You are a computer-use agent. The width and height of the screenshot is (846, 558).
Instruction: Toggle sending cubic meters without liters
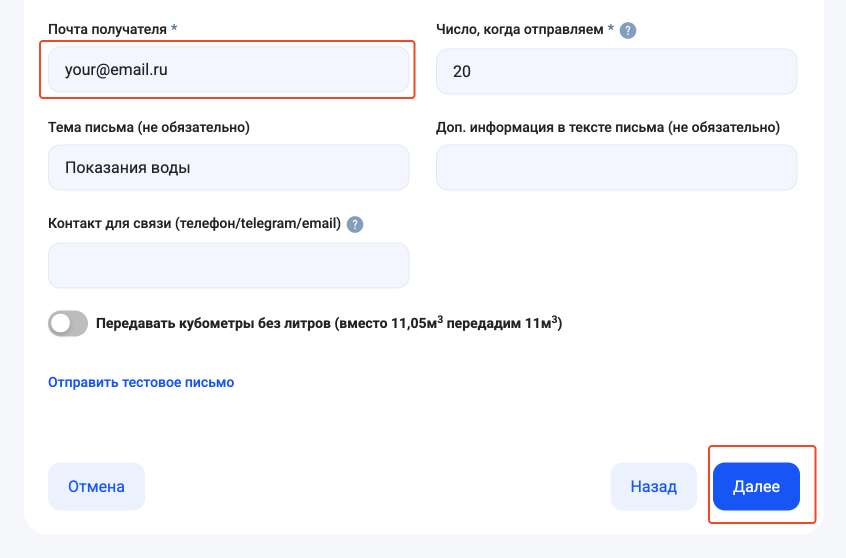coord(68,323)
